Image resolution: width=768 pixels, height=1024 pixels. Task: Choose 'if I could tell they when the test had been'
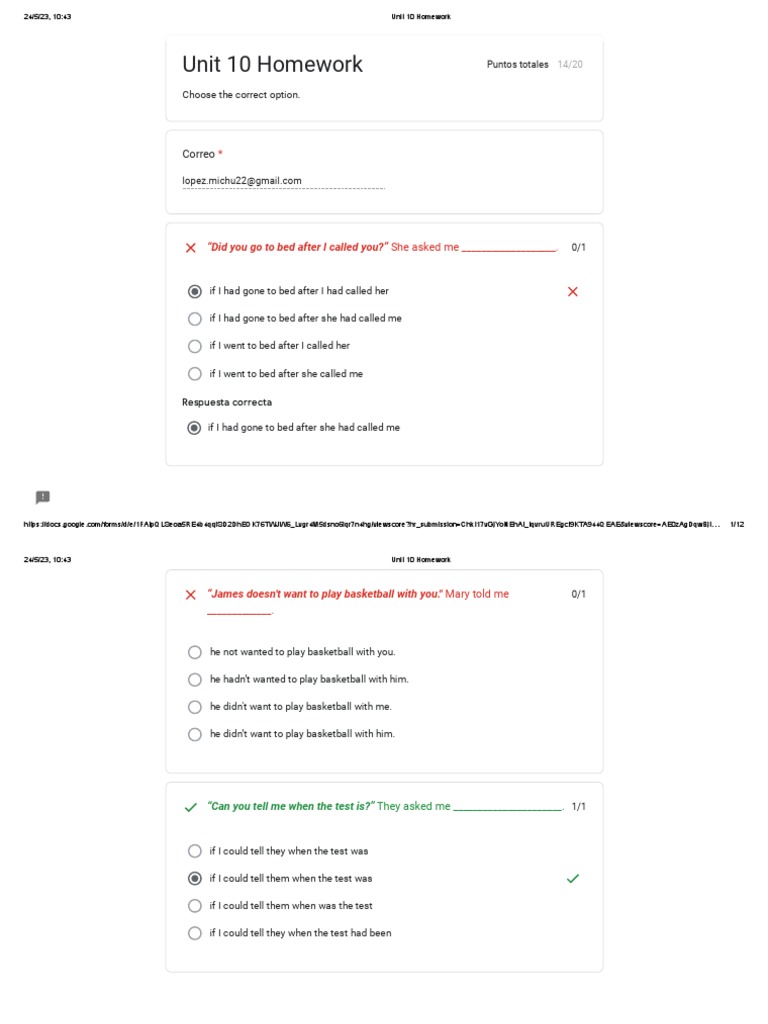coord(195,933)
